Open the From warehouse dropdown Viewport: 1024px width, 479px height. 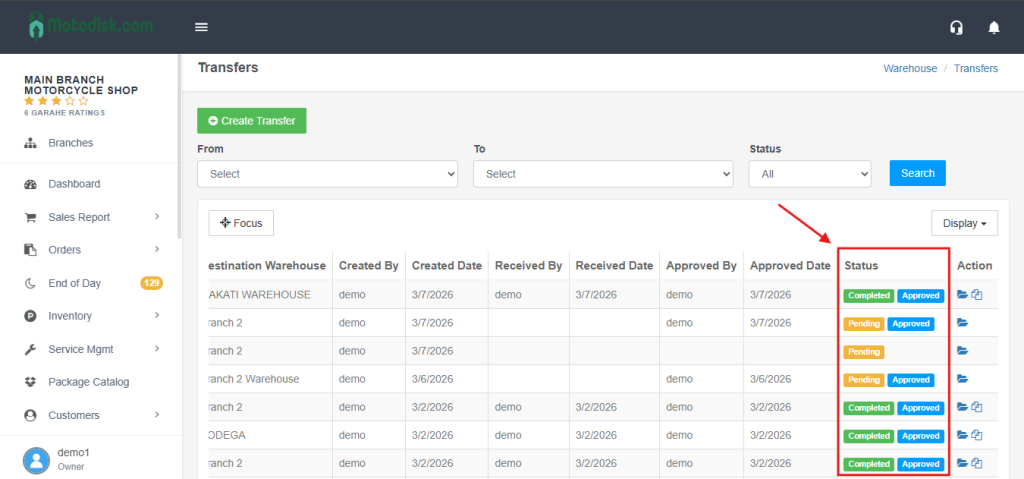click(327, 174)
